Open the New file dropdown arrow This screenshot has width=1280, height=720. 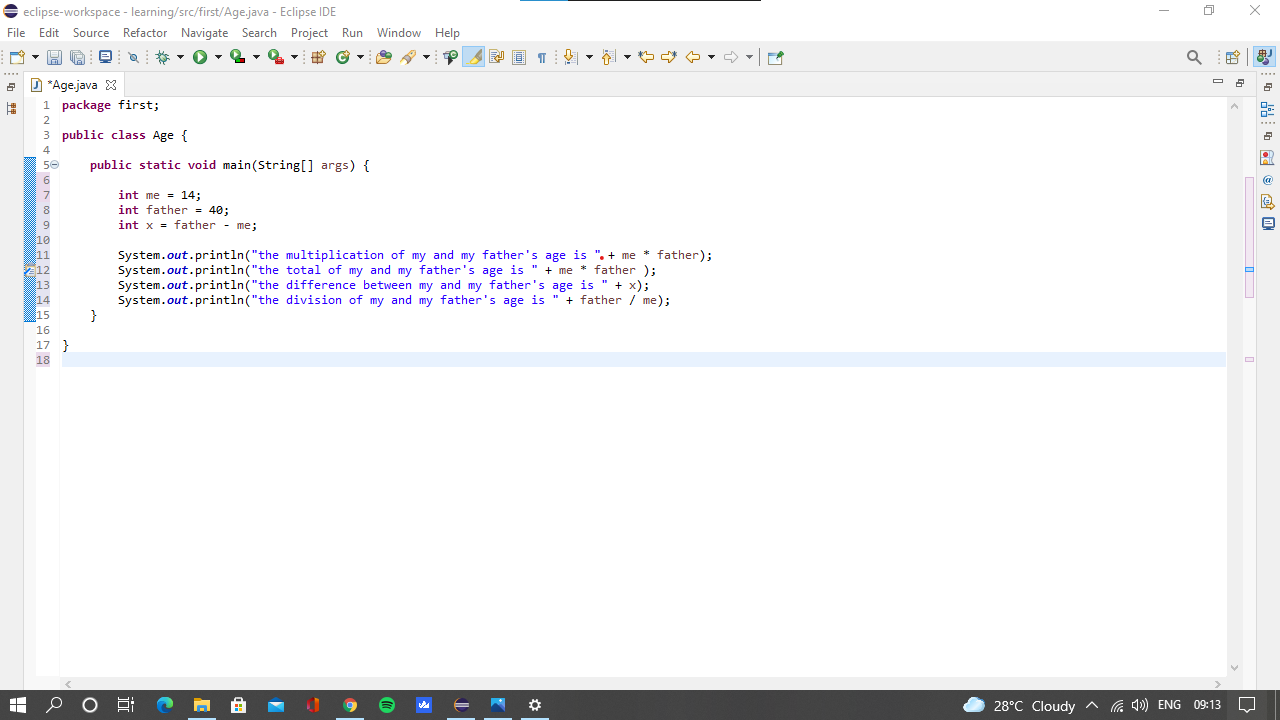[x=35, y=57]
